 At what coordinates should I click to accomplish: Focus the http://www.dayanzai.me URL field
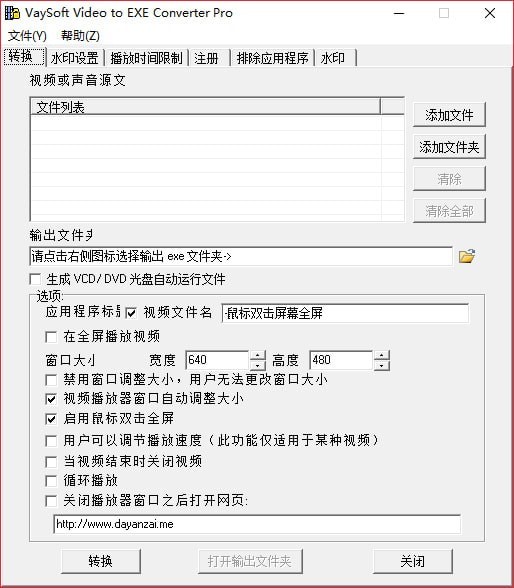point(257,524)
